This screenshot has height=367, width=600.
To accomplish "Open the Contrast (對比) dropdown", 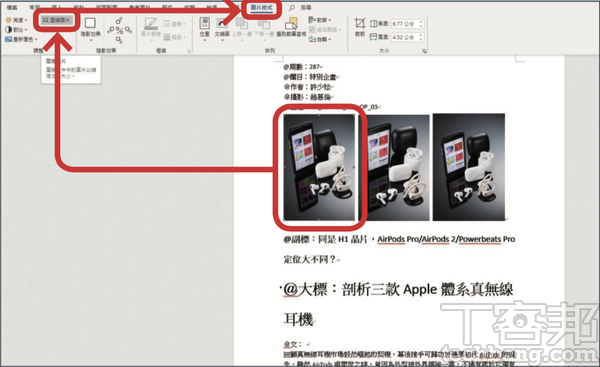I will point(16,29).
